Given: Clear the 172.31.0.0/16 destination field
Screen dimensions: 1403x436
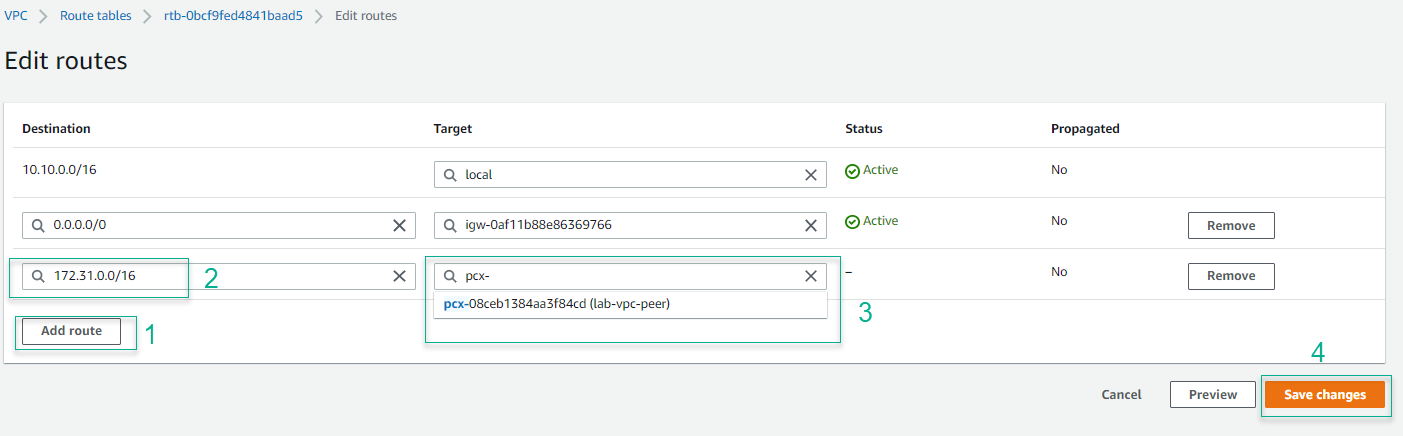Looking at the screenshot, I should (x=399, y=277).
